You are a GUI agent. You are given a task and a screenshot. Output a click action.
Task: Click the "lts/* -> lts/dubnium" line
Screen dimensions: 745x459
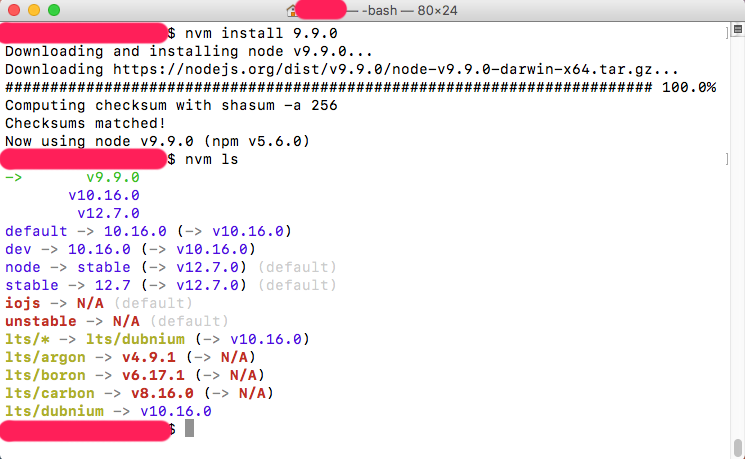[157, 339]
